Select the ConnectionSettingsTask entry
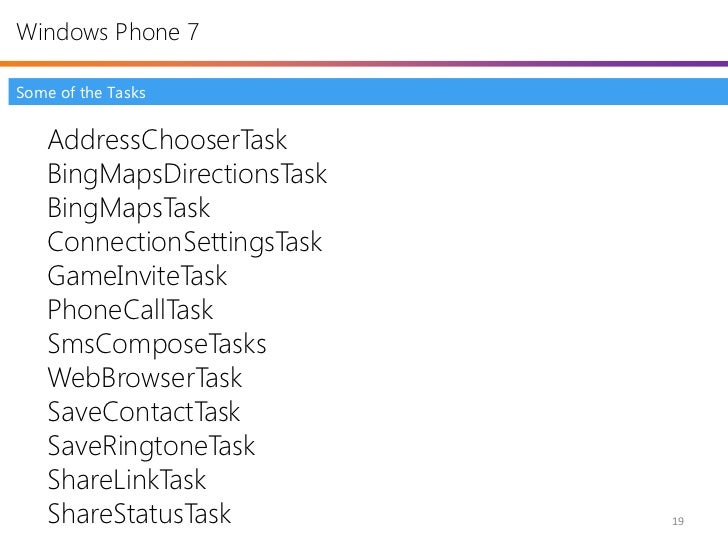The height and width of the screenshot is (546, 728). (x=185, y=243)
